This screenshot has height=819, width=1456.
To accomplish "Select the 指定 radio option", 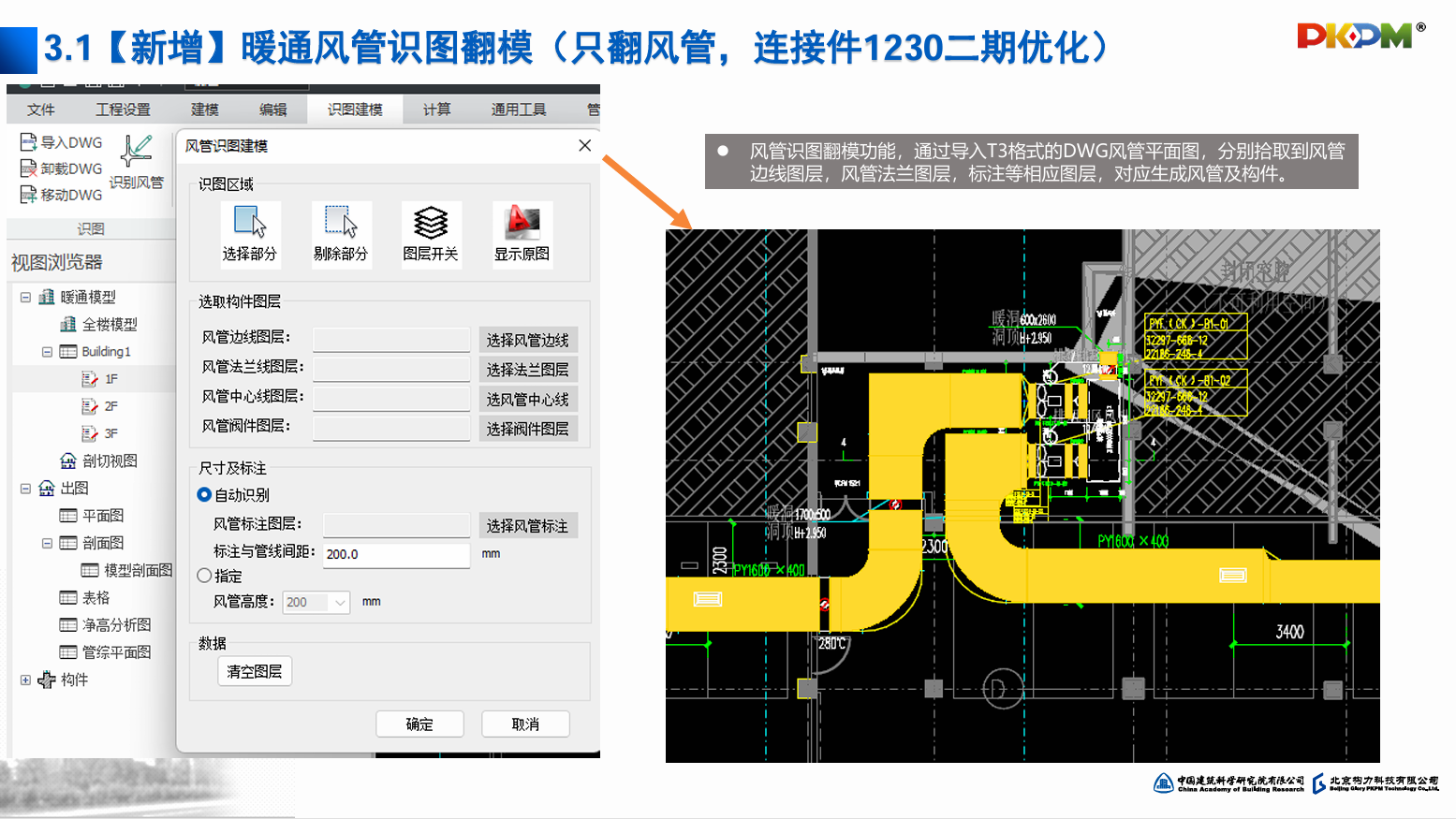I will pyautogui.click(x=204, y=576).
